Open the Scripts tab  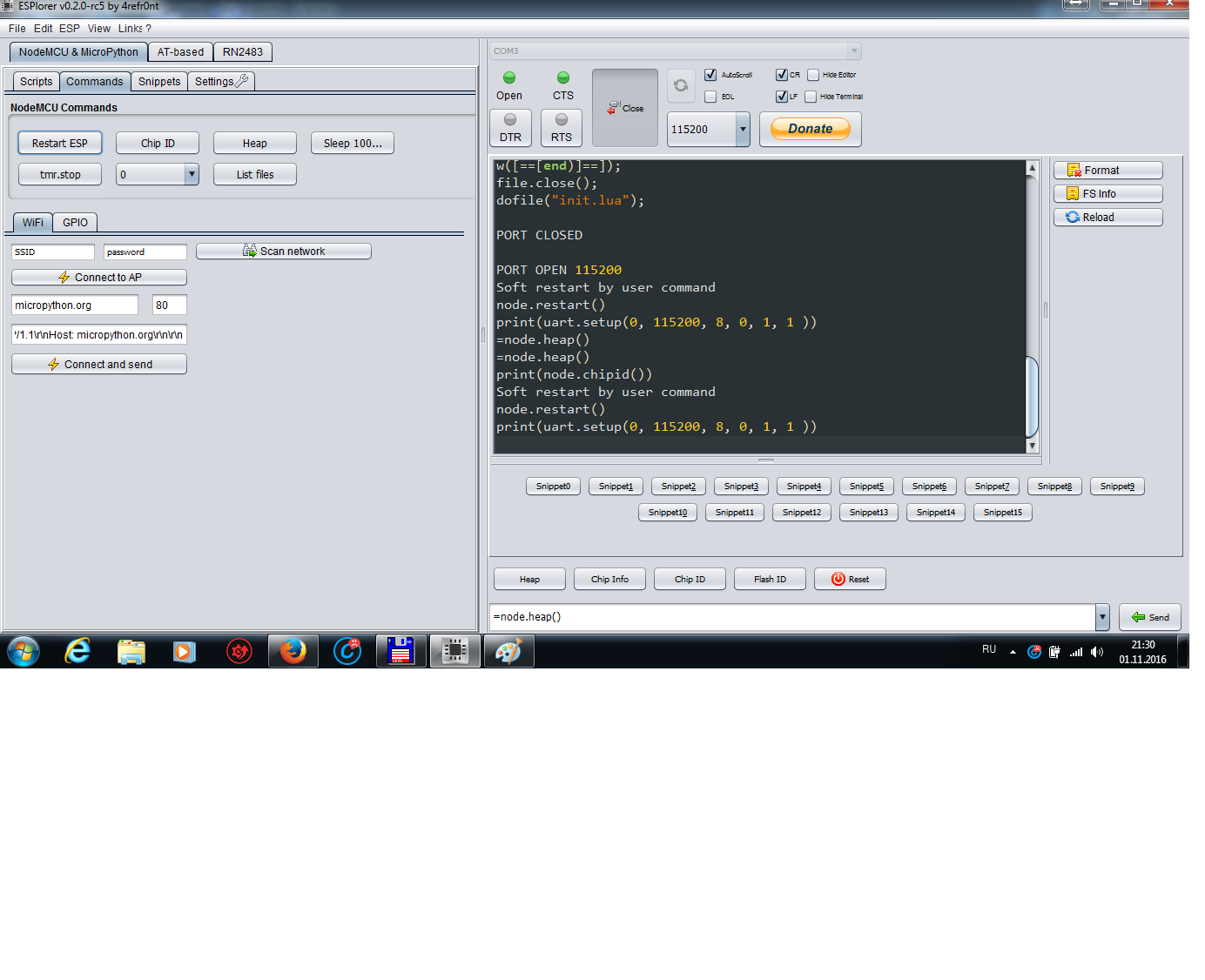37,82
